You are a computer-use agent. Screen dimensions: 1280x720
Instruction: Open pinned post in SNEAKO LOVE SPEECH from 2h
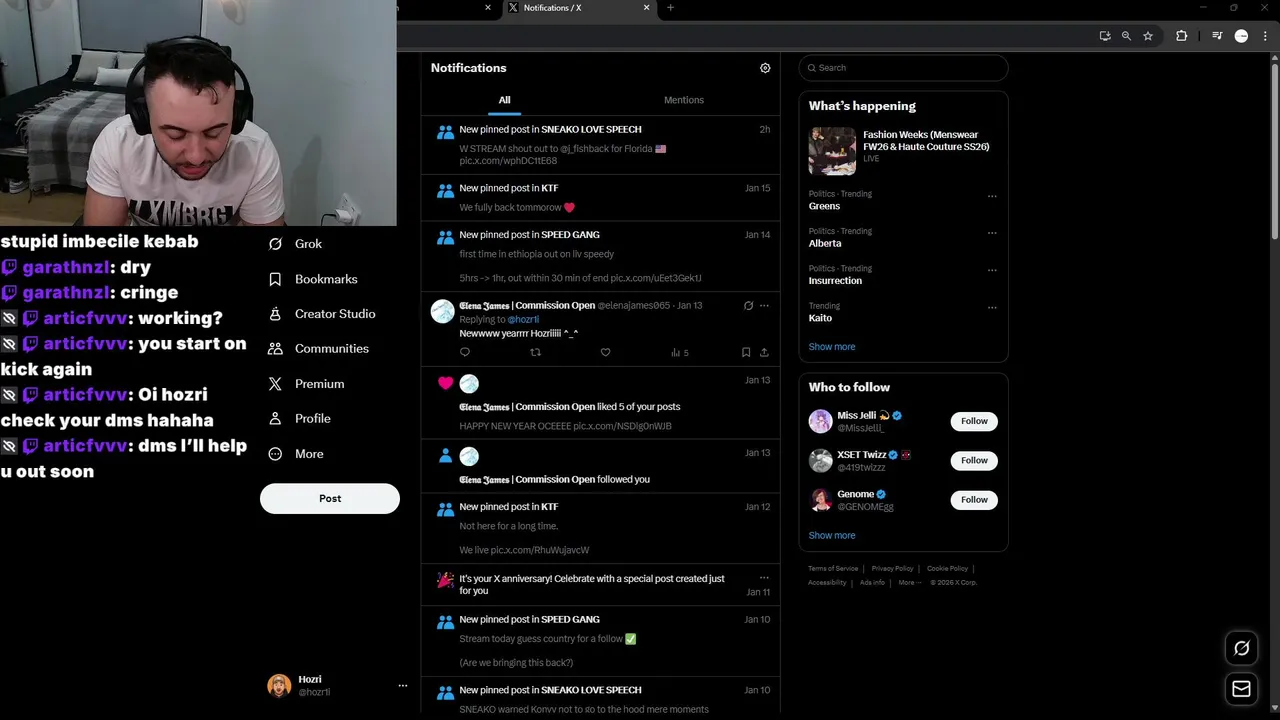click(x=600, y=145)
